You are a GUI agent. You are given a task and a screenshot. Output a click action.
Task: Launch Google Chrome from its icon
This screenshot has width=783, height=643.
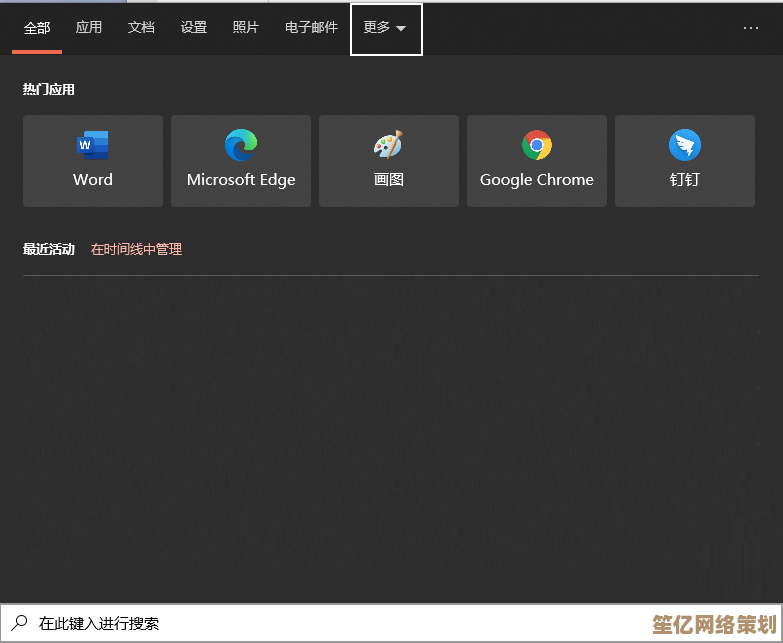point(537,146)
